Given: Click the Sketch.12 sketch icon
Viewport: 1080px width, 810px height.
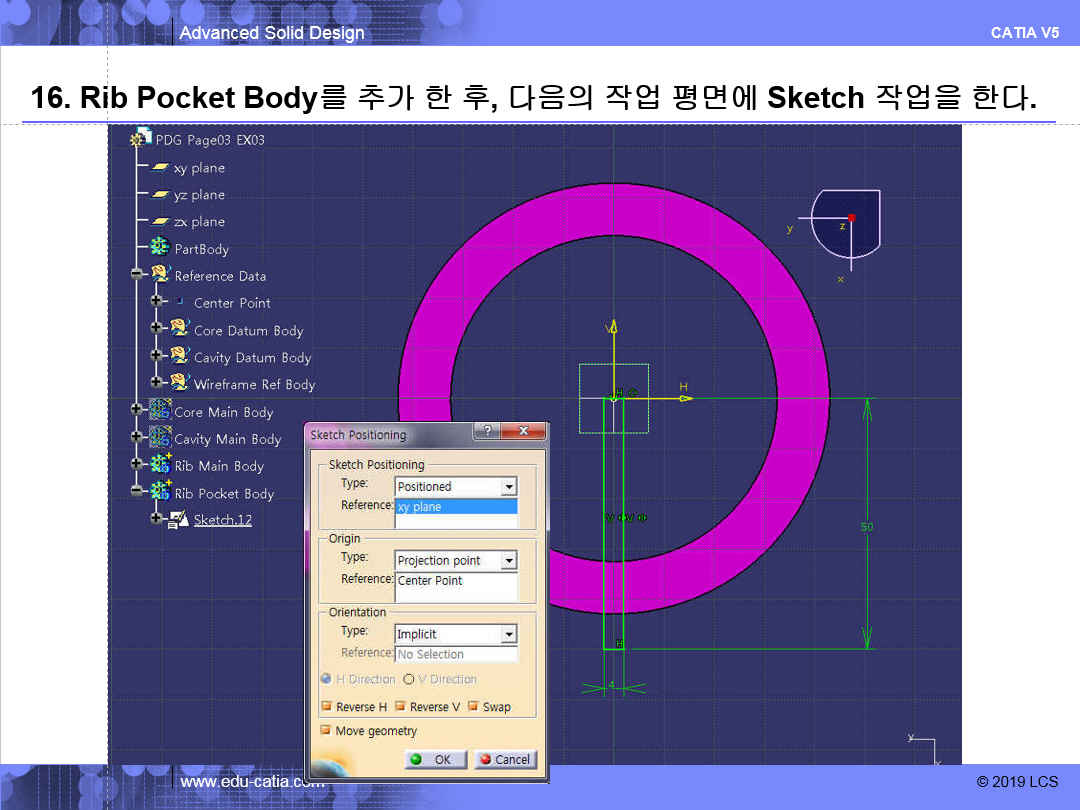Looking at the screenshot, I should click(178, 520).
